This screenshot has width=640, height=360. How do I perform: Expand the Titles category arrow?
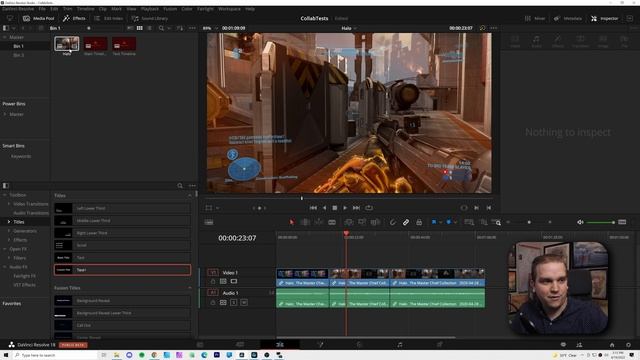click(x=9, y=222)
